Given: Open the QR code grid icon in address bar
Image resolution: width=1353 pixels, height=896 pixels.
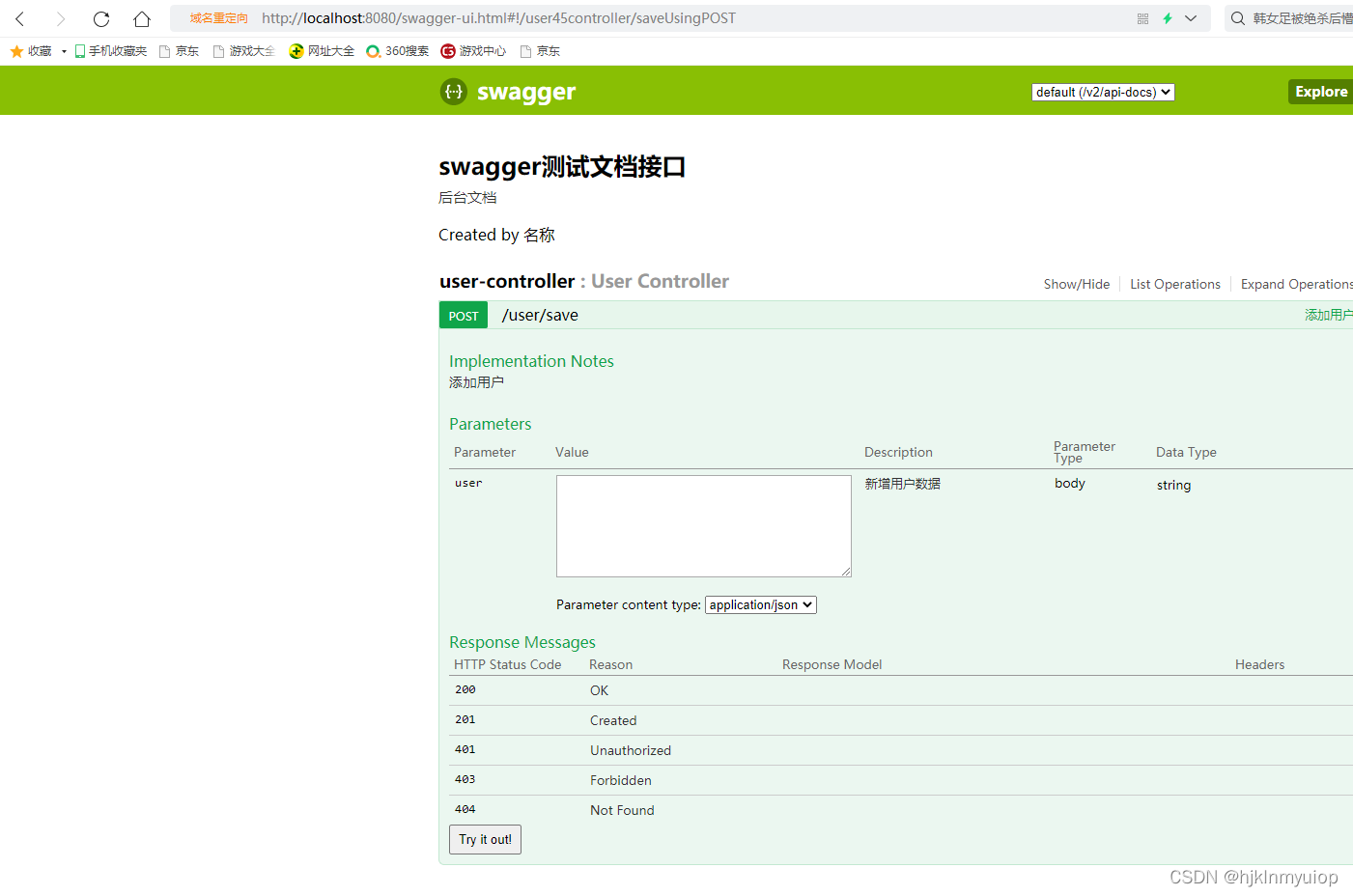Looking at the screenshot, I should (1142, 18).
